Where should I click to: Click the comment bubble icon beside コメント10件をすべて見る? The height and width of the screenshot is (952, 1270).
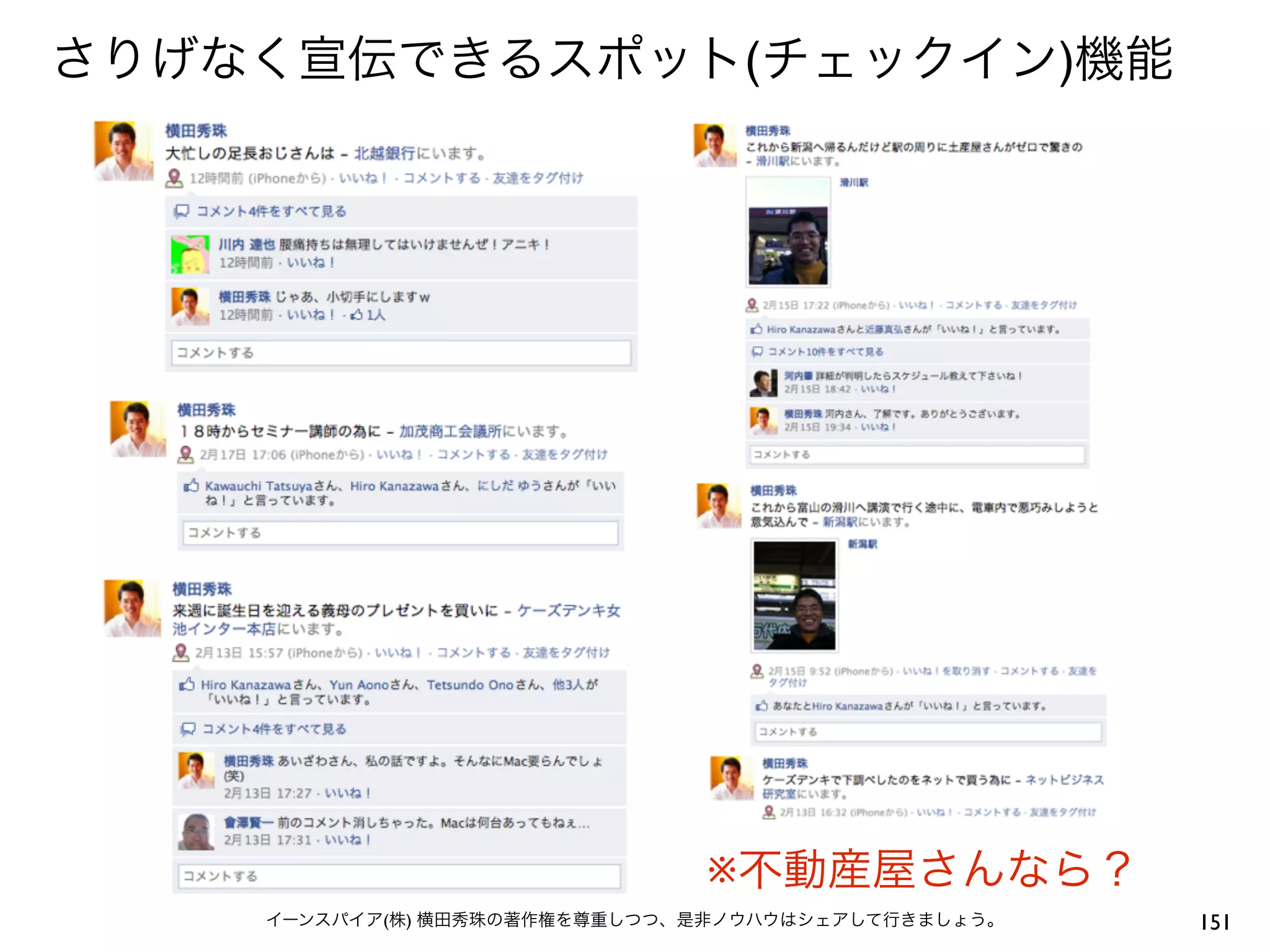tap(757, 351)
